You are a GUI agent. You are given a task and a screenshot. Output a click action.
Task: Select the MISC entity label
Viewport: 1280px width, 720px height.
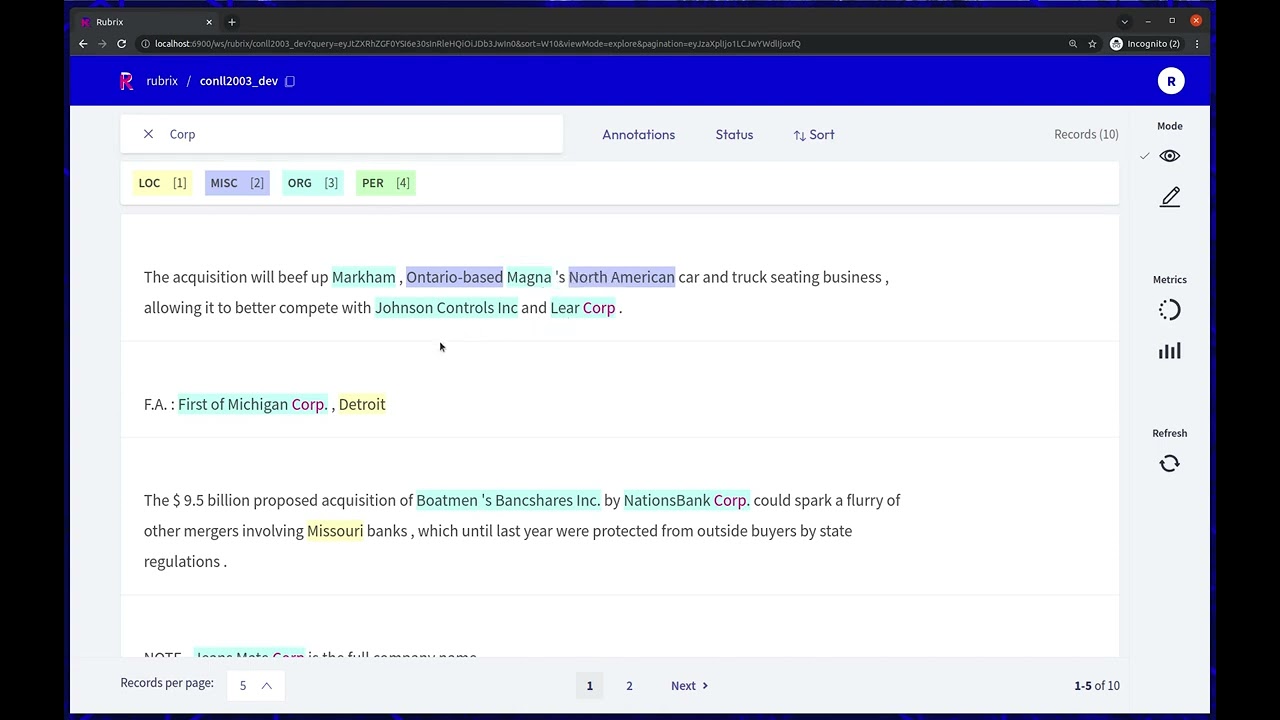(237, 183)
